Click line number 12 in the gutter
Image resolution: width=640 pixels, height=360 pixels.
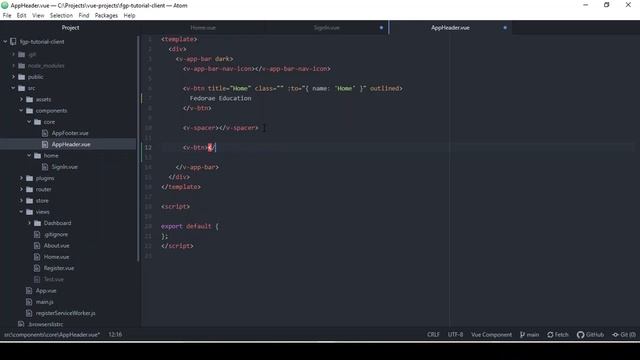coord(148,147)
